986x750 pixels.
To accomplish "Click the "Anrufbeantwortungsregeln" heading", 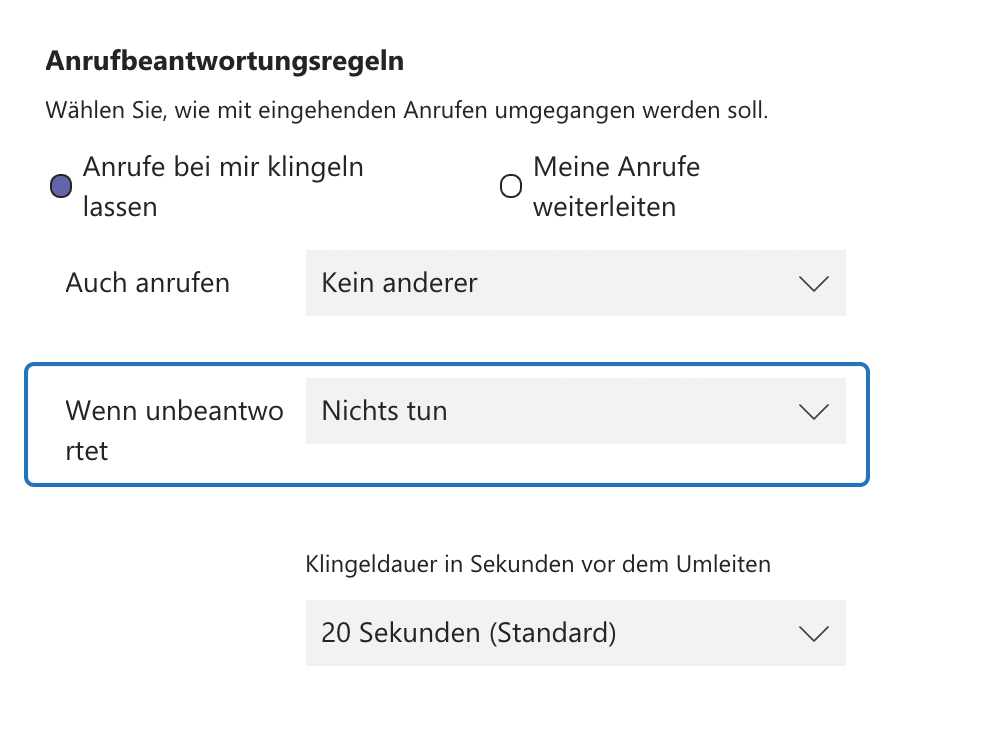I will tap(225, 61).
